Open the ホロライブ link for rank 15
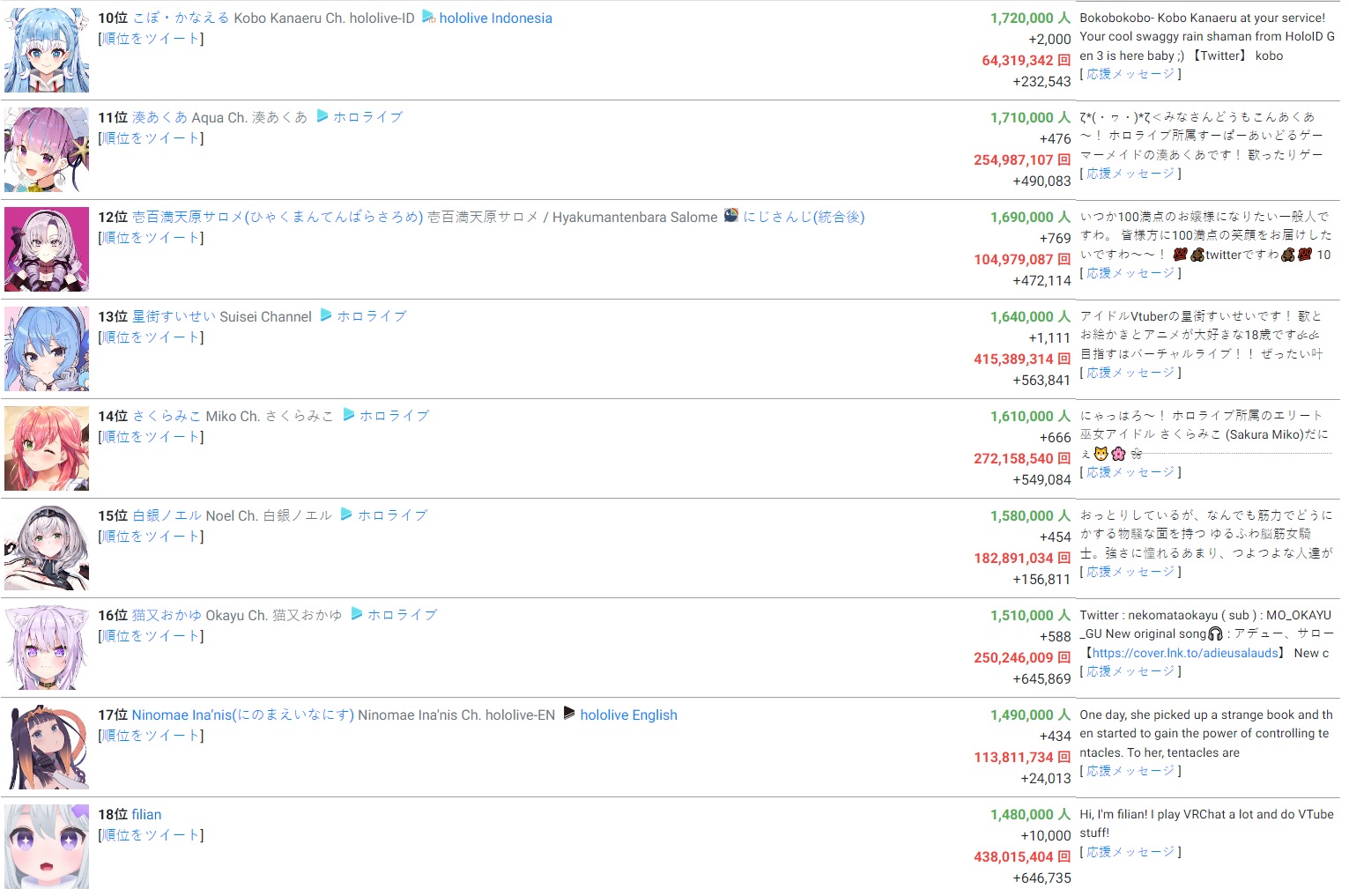Screen dimensions: 1349x896 click(x=392, y=515)
